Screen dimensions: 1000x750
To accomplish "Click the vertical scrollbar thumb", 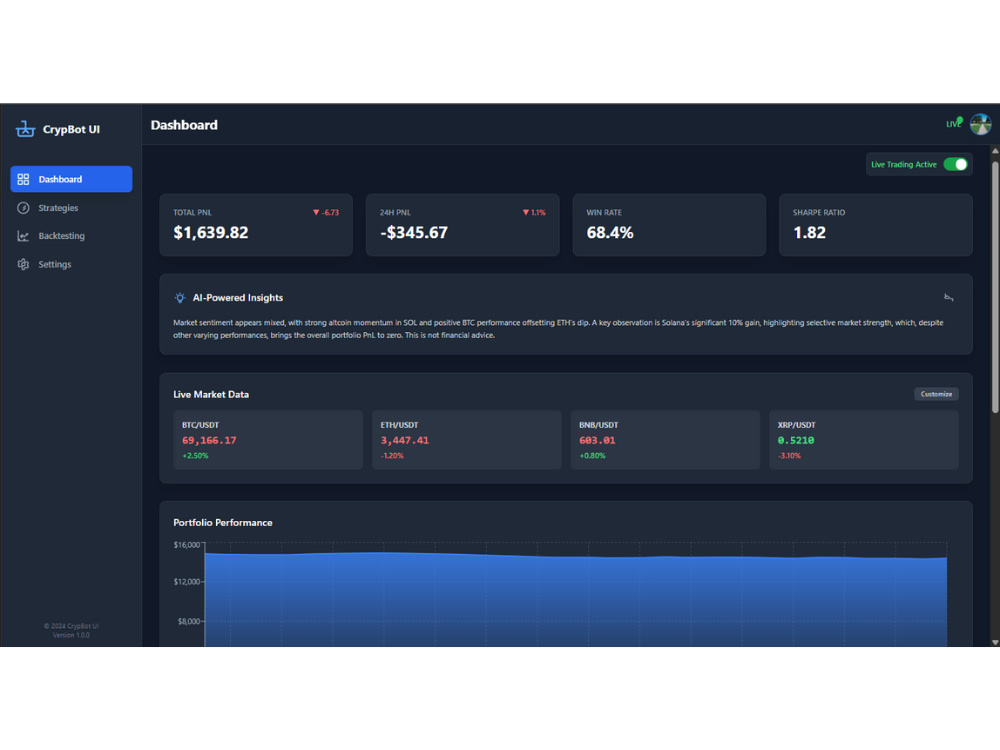I will [995, 287].
